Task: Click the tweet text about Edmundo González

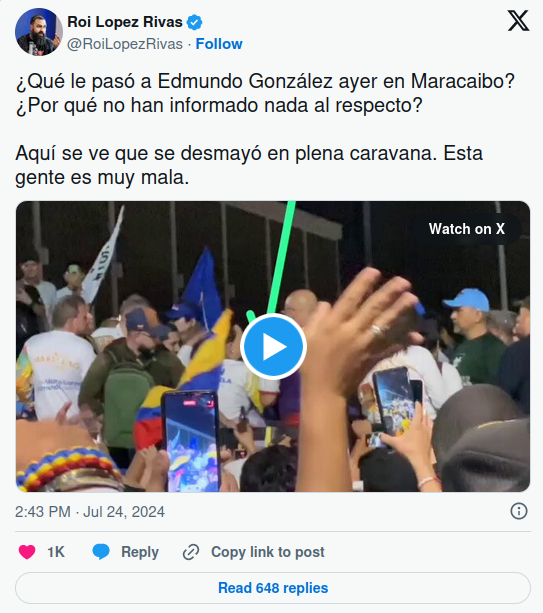Action: coord(266,129)
